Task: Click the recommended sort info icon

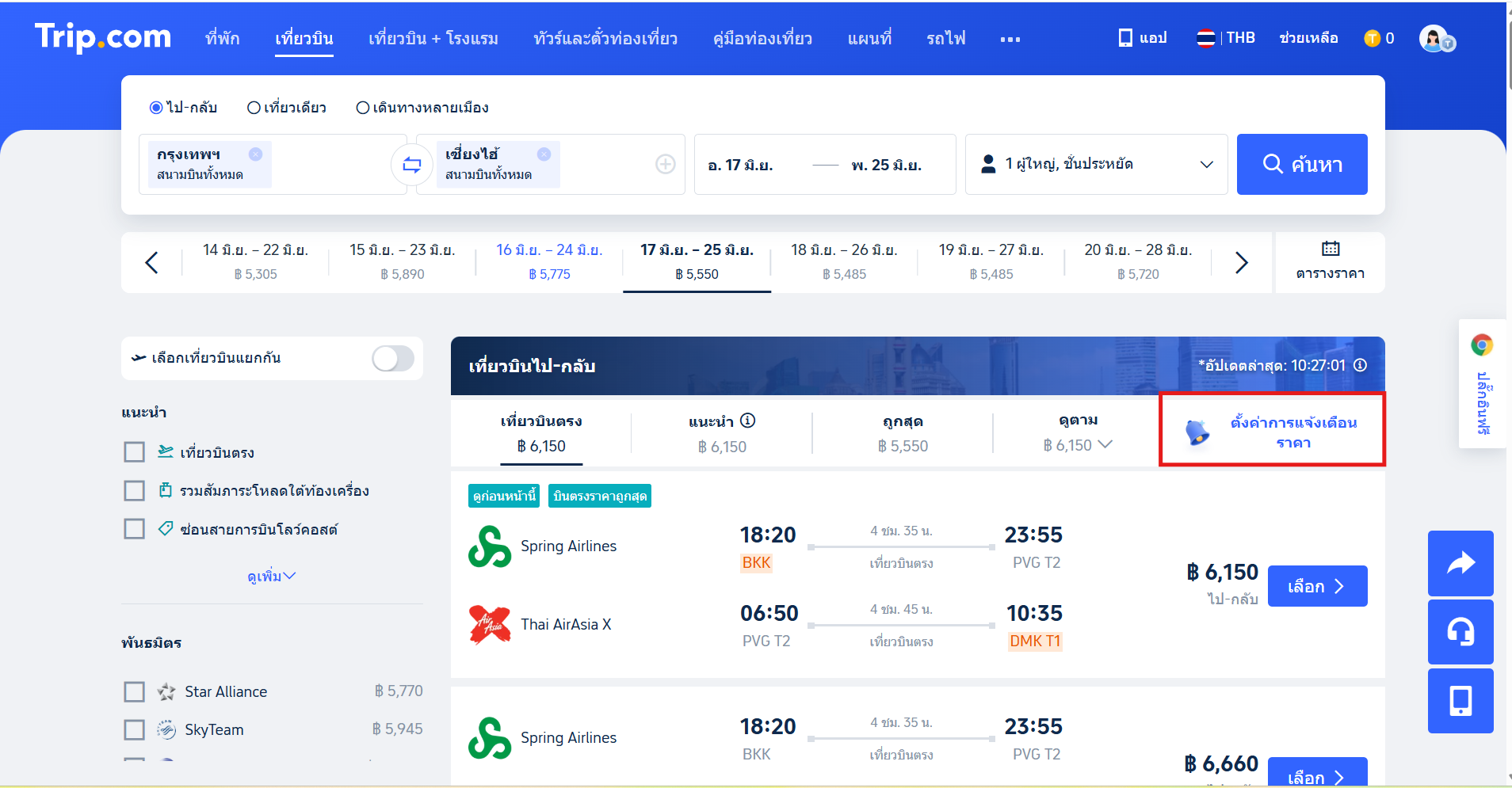Action: coord(747,421)
